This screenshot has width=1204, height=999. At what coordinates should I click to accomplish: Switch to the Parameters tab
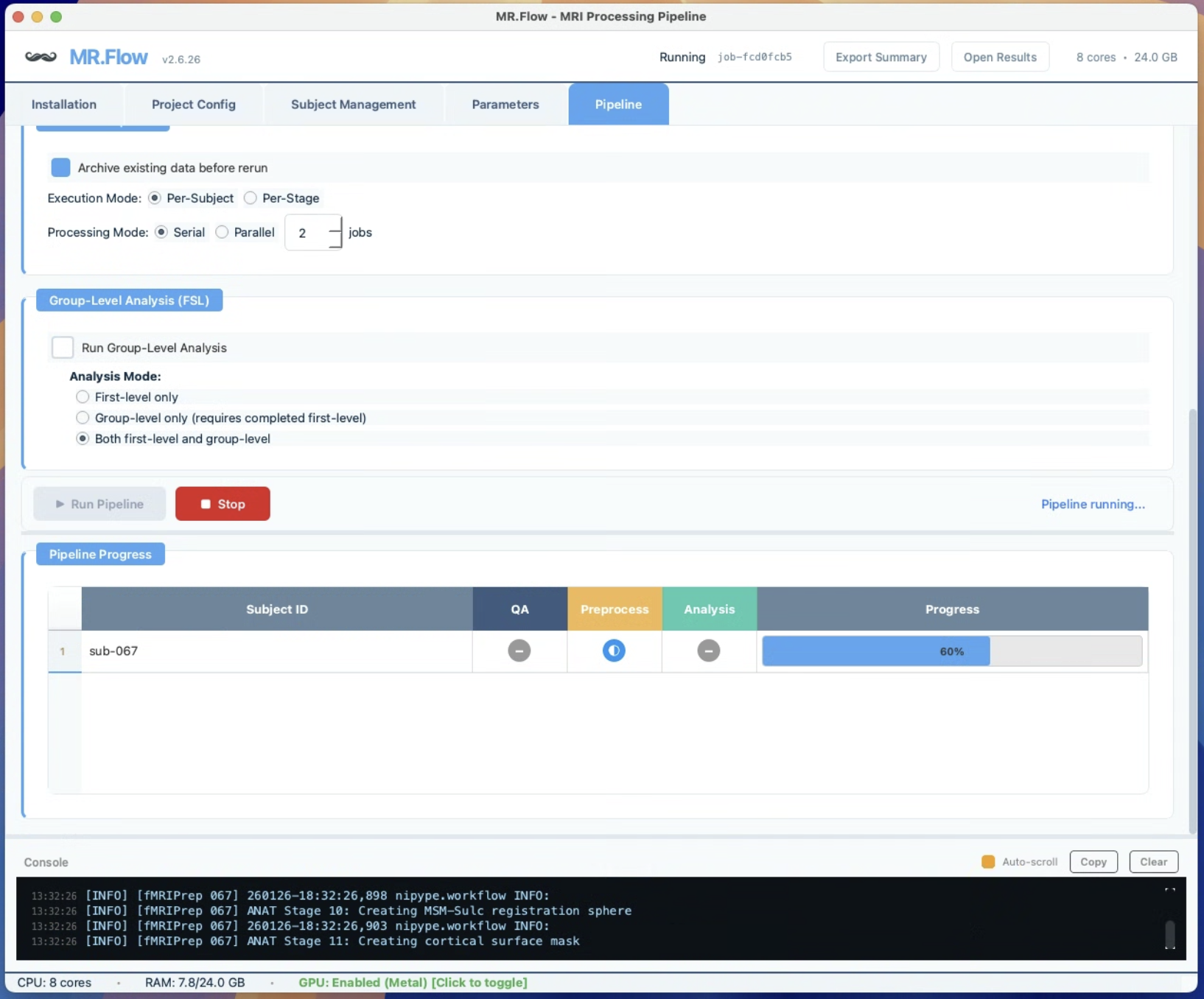[505, 104]
